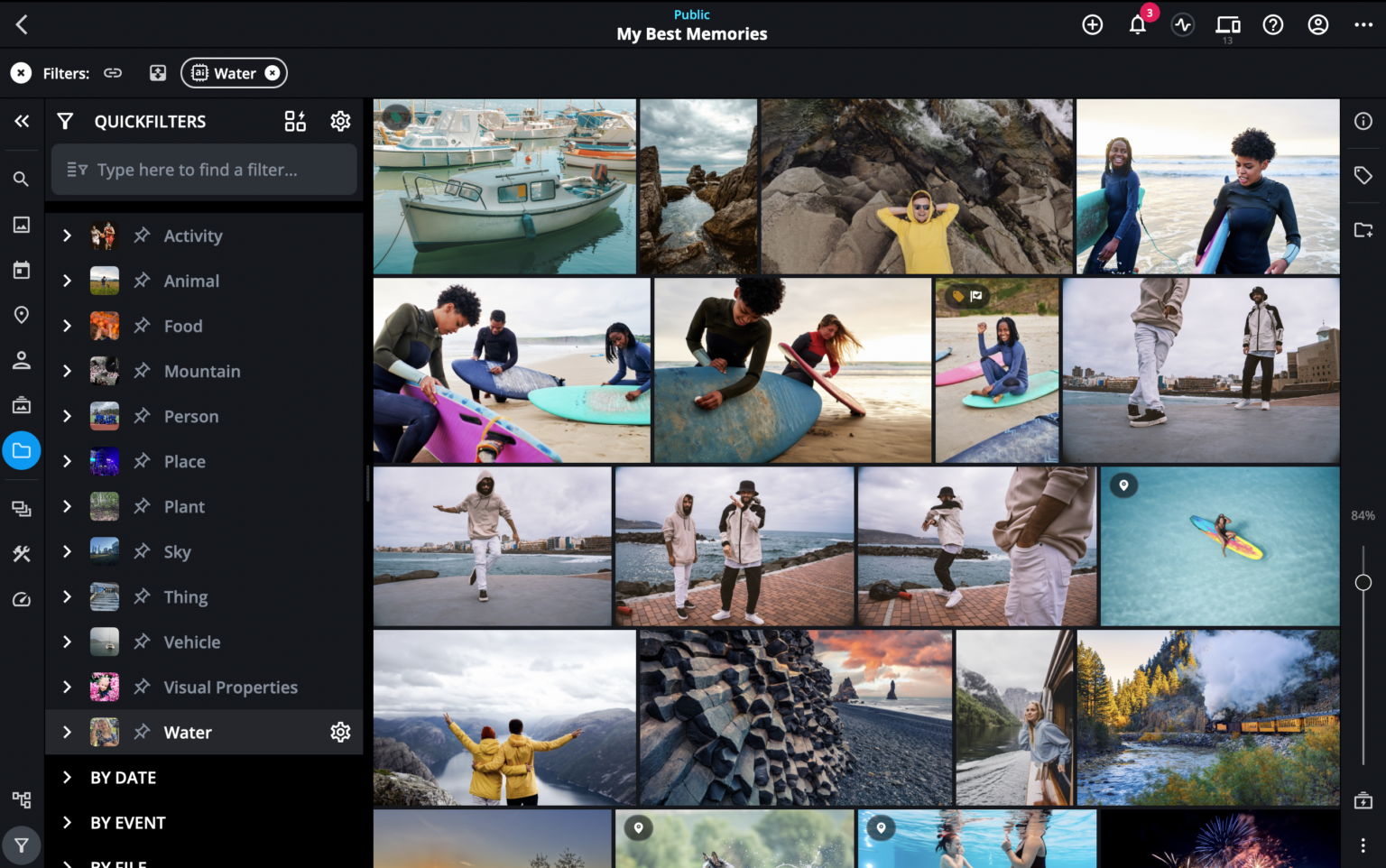The image size is (1386, 868).
Task: Expand the Animal quickfilter group
Action: tap(66, 281)
